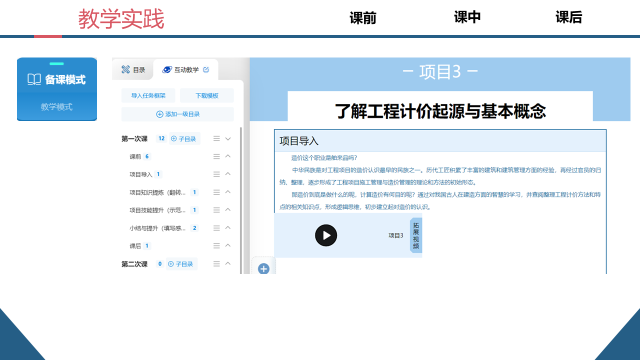640x360 pixels.
Task: Click 添加一级目录 button
Action: click(x=178, y=114)
